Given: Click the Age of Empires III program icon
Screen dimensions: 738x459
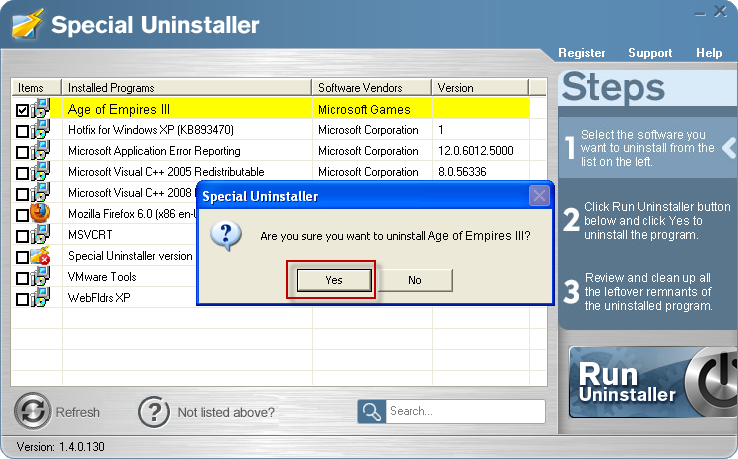Looking at the screenshot, I should pyautogui.click(x=40, y=109).
